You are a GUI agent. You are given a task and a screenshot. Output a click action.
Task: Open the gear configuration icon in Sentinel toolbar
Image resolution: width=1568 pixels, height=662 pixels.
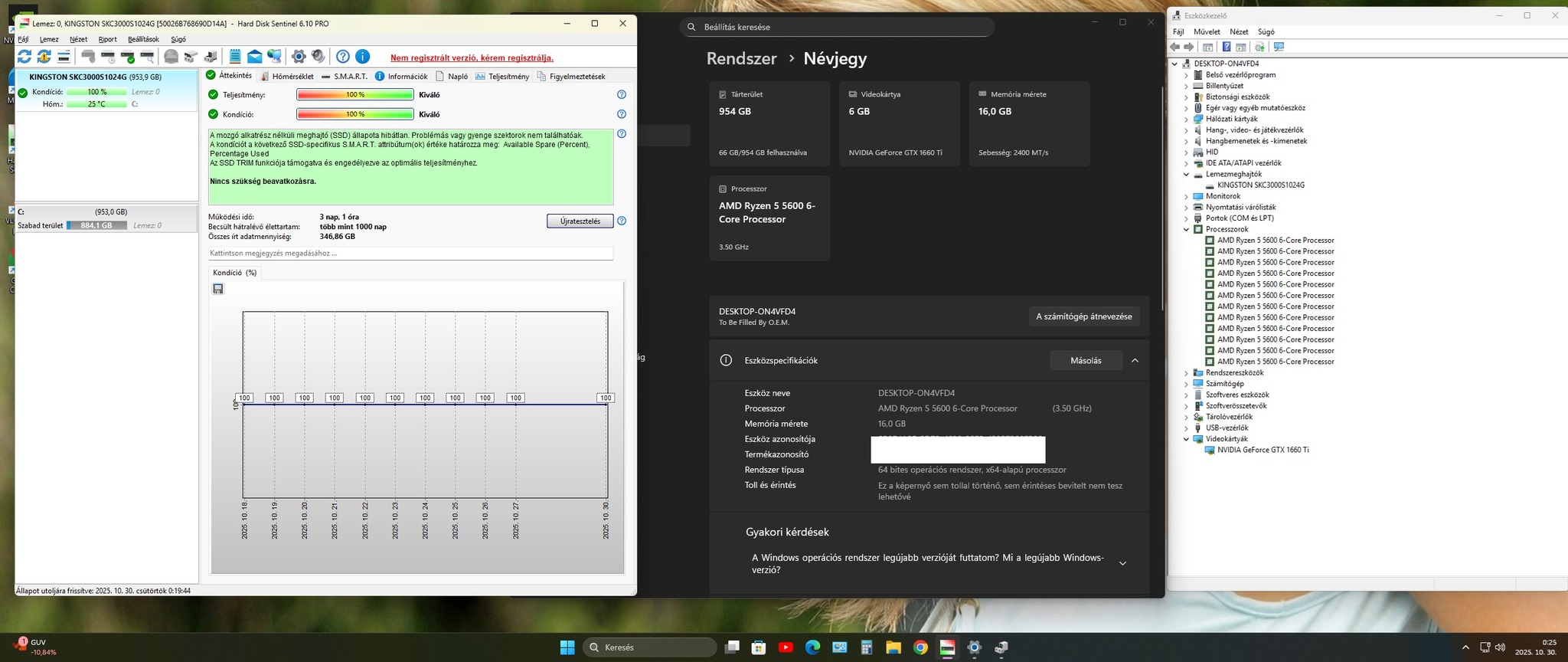(299, 57)
